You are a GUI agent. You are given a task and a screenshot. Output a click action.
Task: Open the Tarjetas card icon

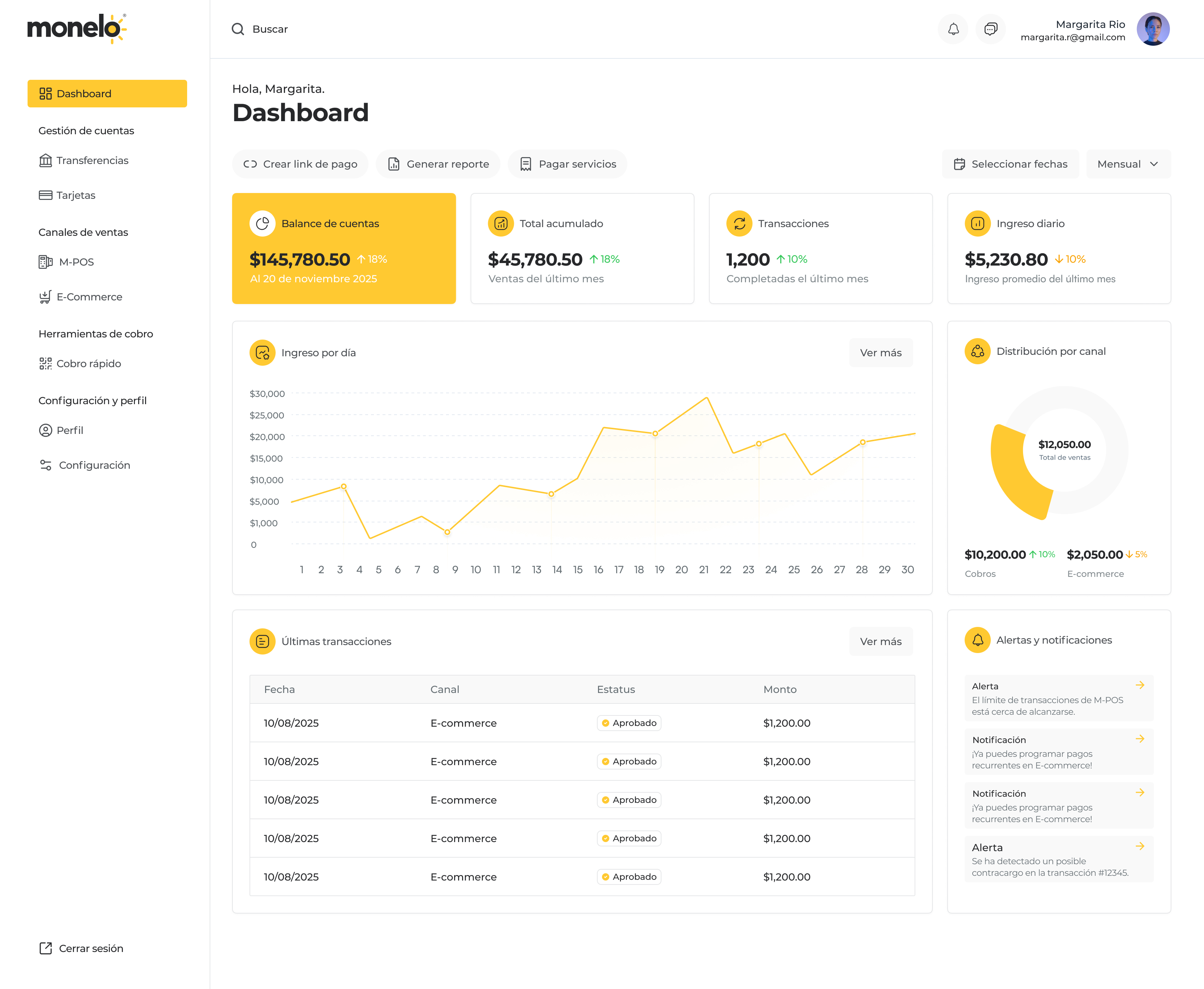[45, 196]
